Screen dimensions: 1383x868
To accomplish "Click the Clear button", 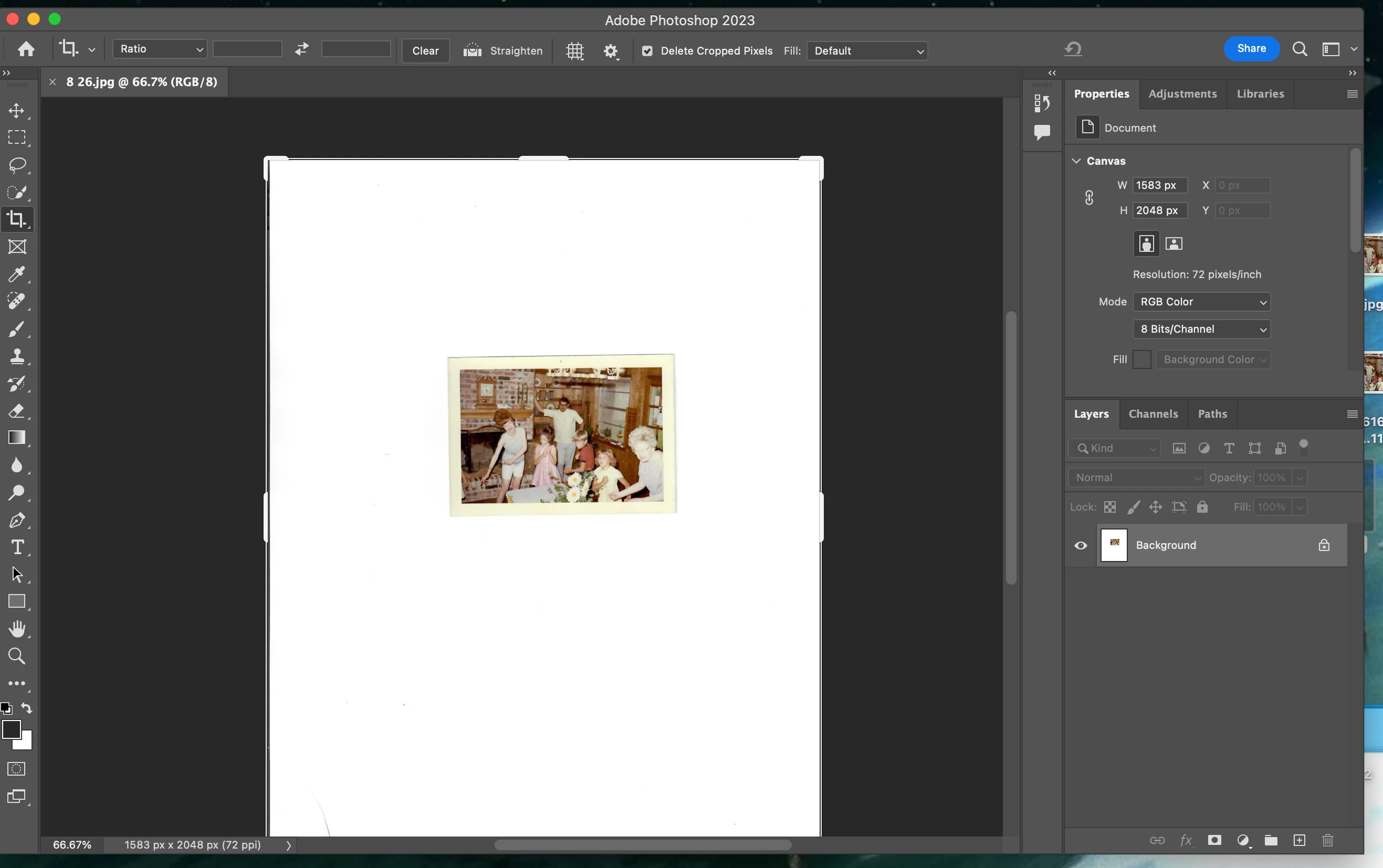I will pos(425,51).
